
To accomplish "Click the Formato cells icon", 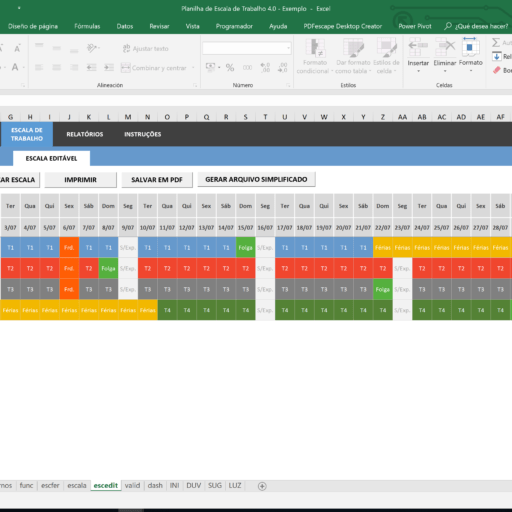I will [x=470, y=47].
